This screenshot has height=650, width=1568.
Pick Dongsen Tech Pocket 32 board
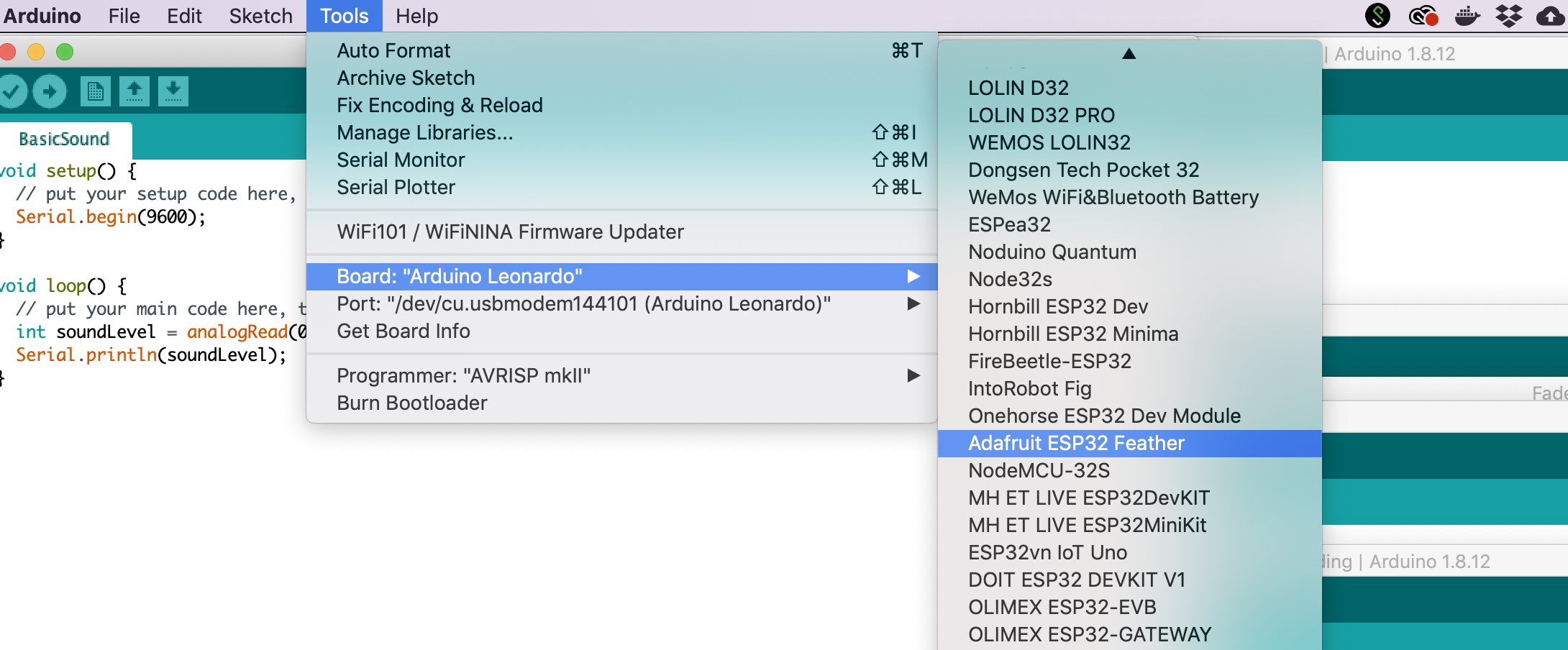coord(1130,170)
